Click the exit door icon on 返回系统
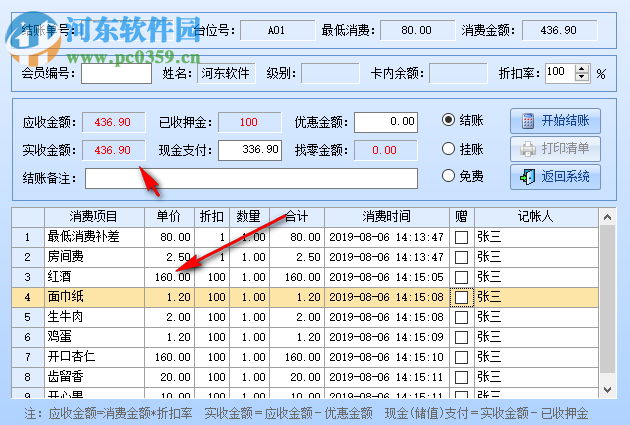Viewport: 630px width, 425px height. (x=528, y=177)
